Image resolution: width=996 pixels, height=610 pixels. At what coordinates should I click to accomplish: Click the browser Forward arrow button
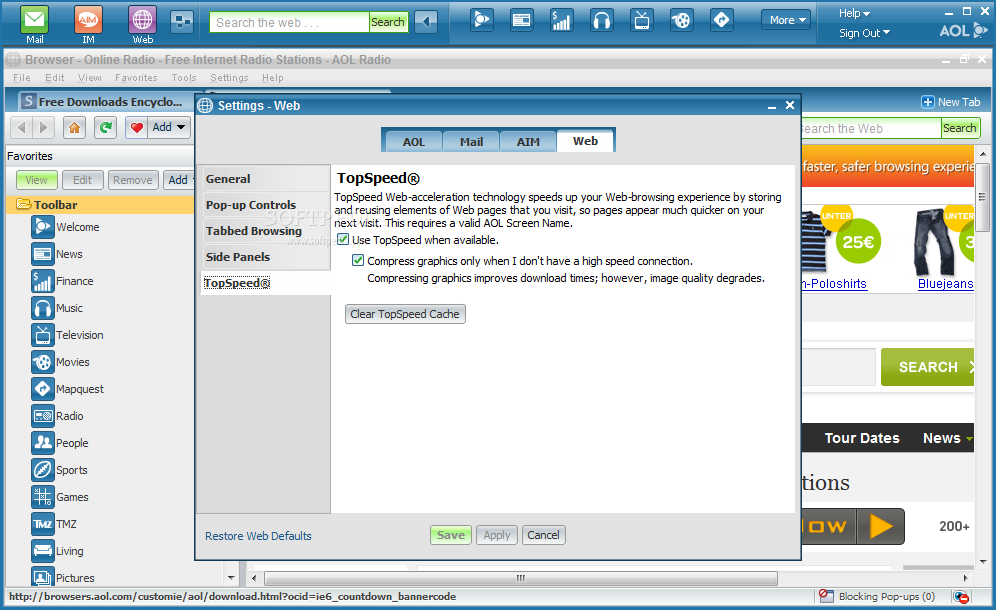(x=43, y=127)
